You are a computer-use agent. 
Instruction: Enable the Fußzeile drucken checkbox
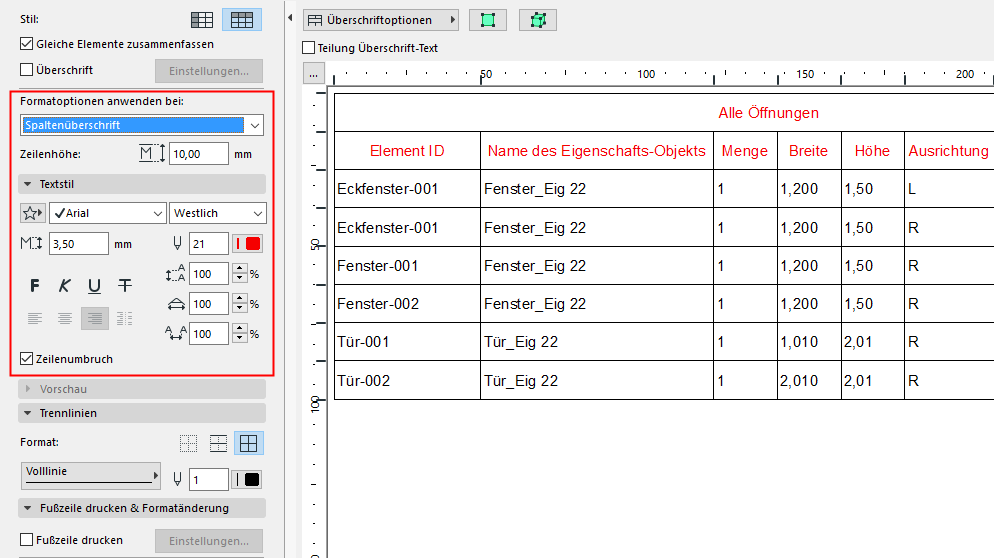pos(27,540)
